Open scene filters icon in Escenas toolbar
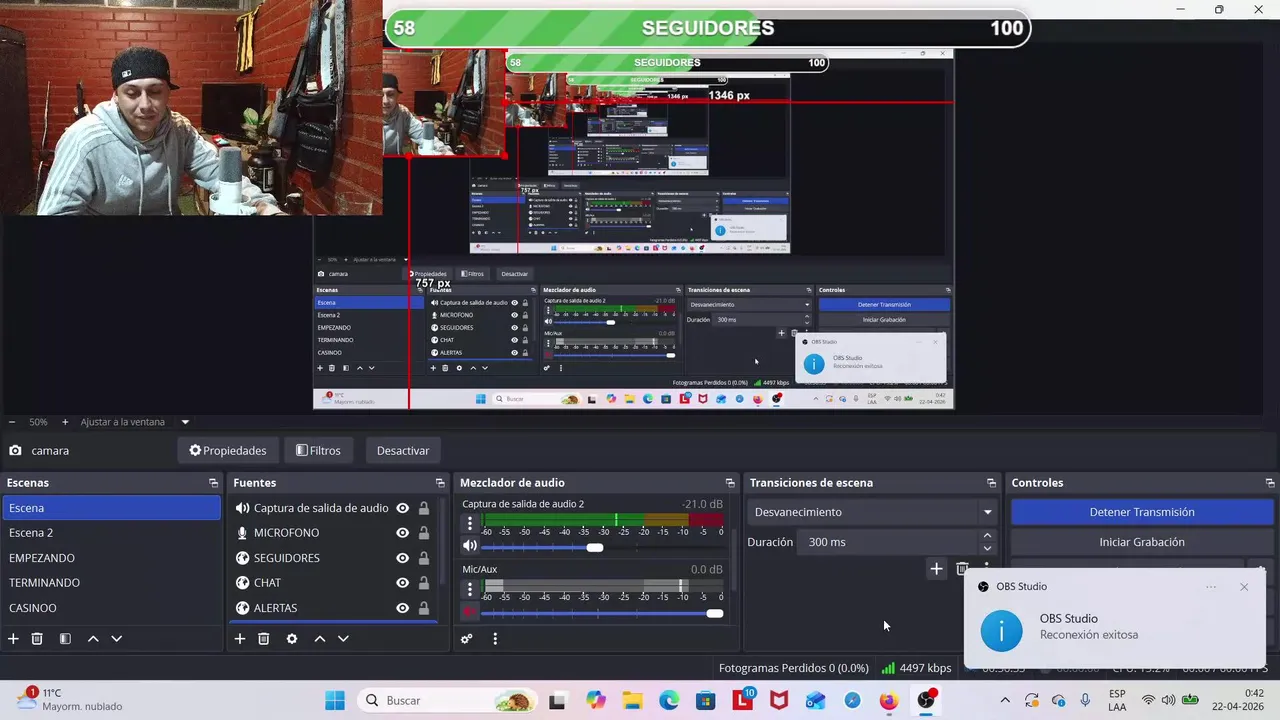Screen dimensions: 1280x720 (65, 638)
